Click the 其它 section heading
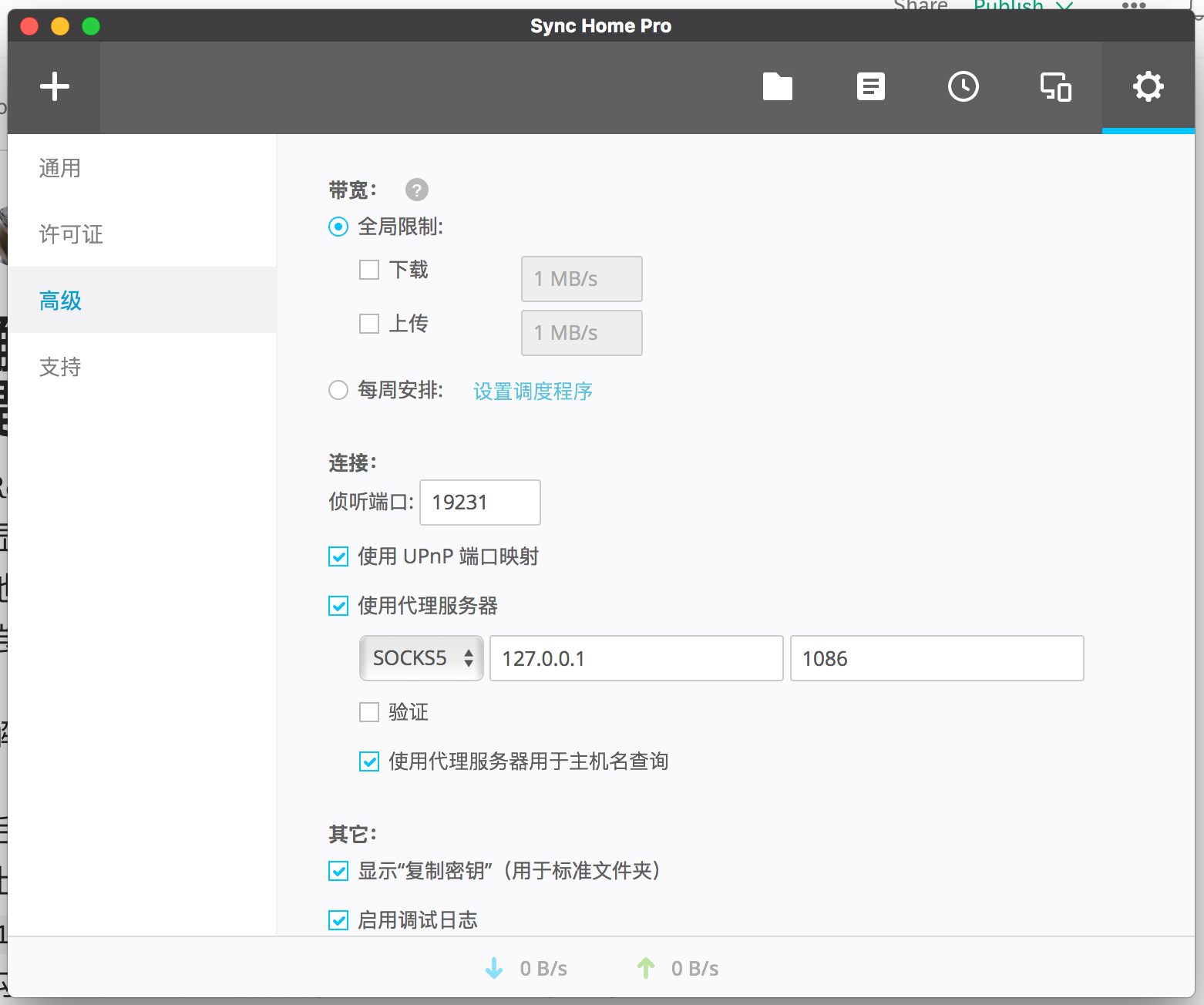 pyautogui.click(x=352, y=834)
